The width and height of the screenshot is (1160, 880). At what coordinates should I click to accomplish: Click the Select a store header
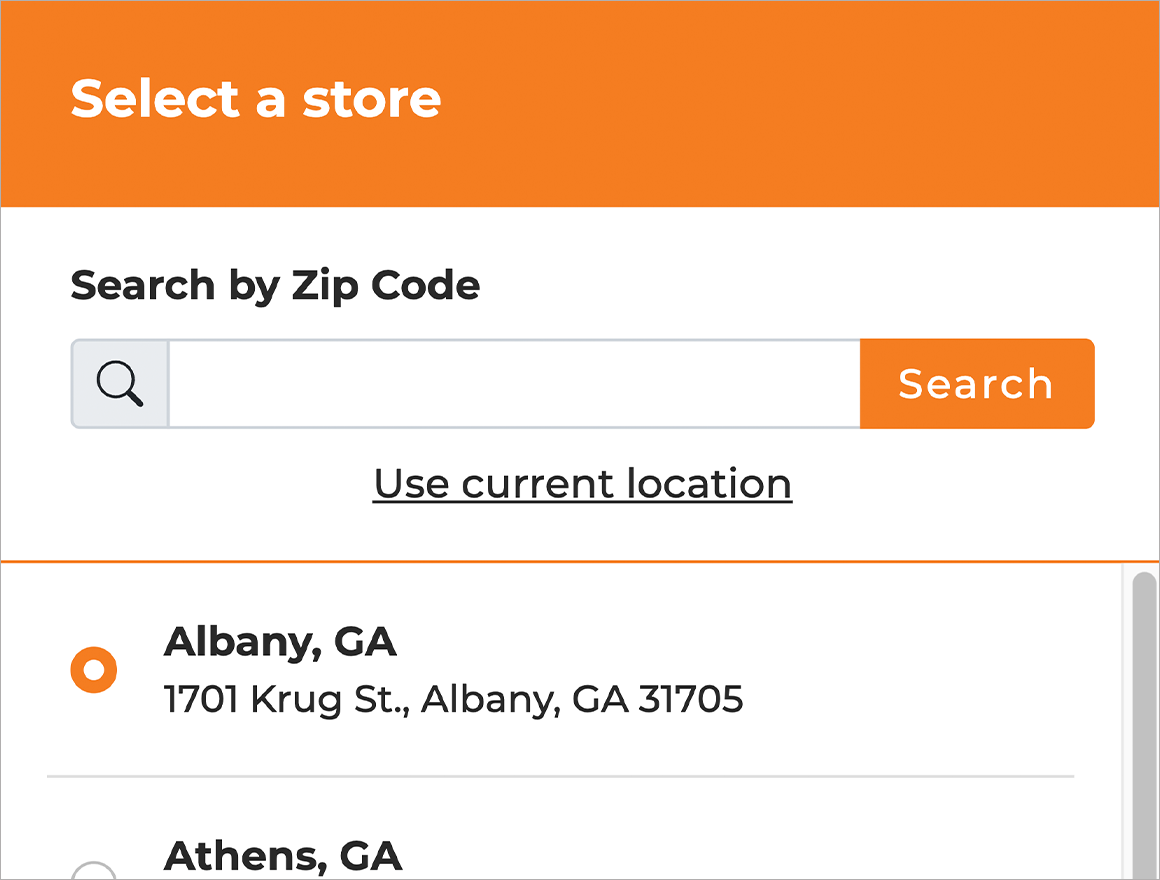(x=256, y=99)
